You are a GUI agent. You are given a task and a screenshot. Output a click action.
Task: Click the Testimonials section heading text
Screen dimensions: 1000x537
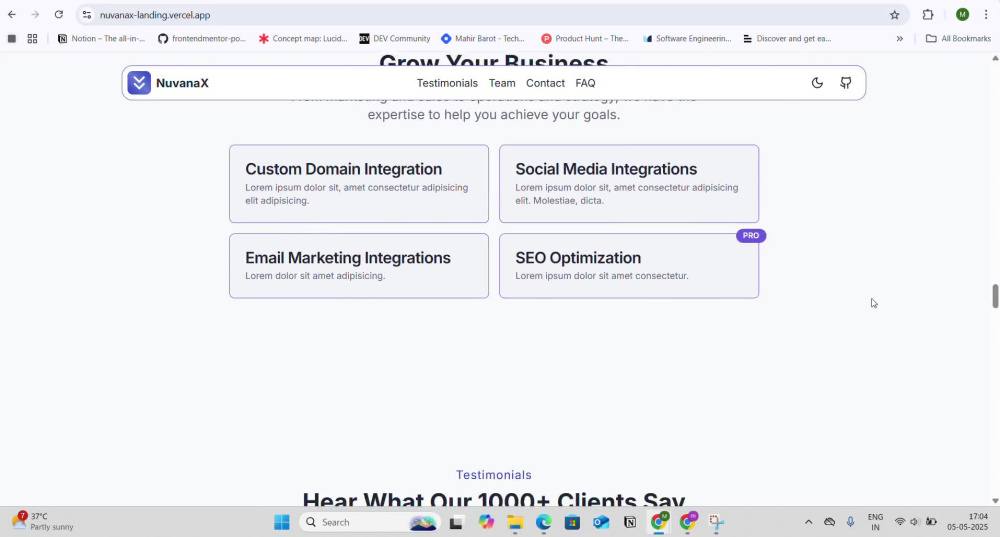click(x=494, y=475)
